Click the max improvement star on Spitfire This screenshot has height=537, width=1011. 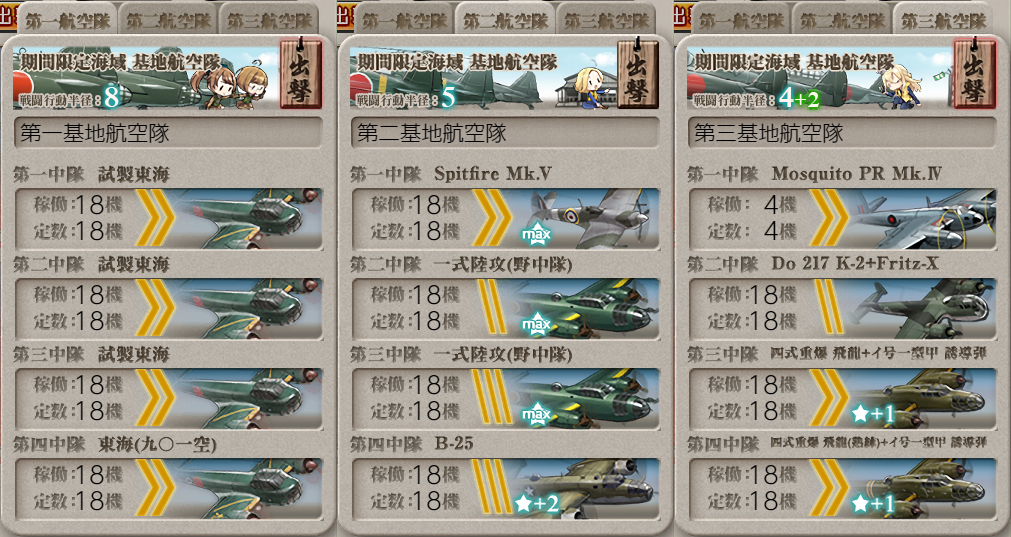pos(536,233)
